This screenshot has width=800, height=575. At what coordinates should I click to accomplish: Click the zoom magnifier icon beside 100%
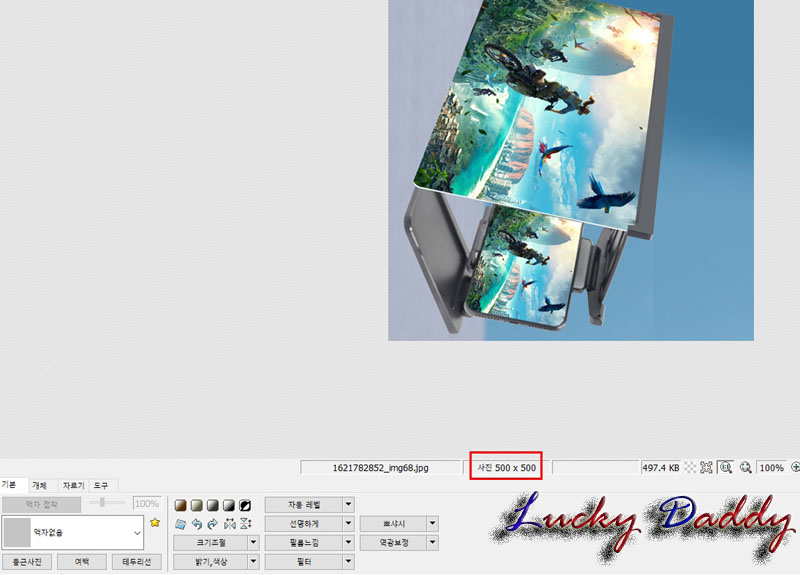(x=745, y=467)
